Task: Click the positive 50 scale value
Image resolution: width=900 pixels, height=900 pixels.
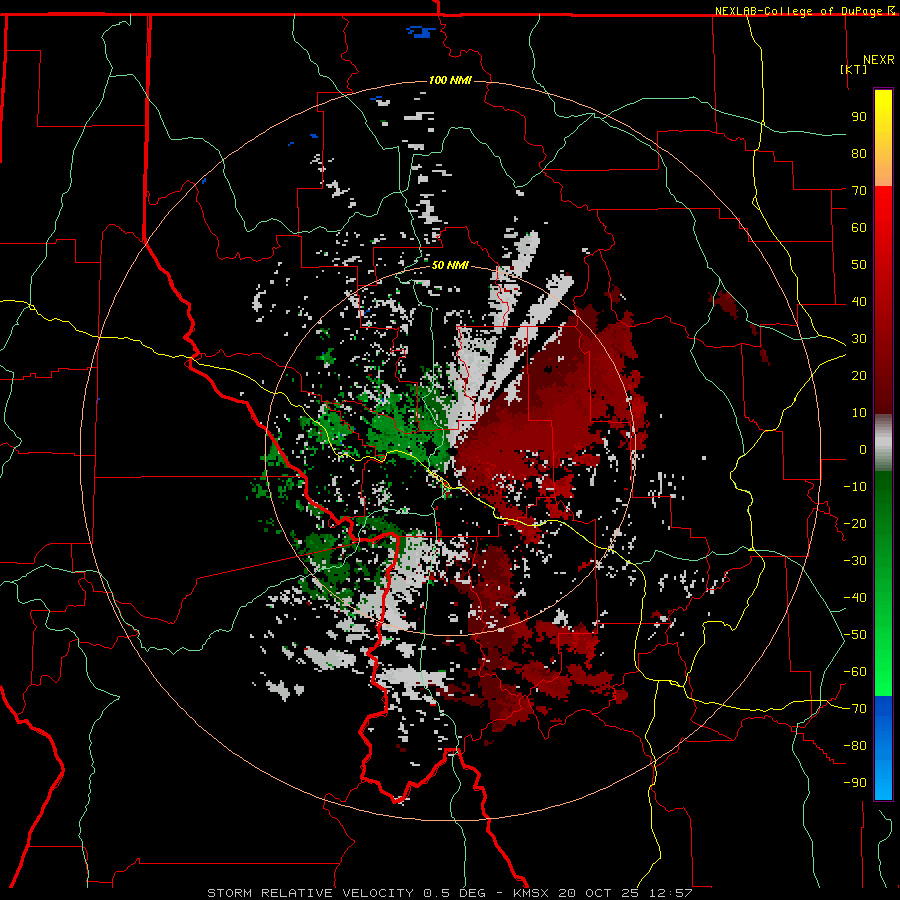Action: pyautogui.click(x=859, y=265)
